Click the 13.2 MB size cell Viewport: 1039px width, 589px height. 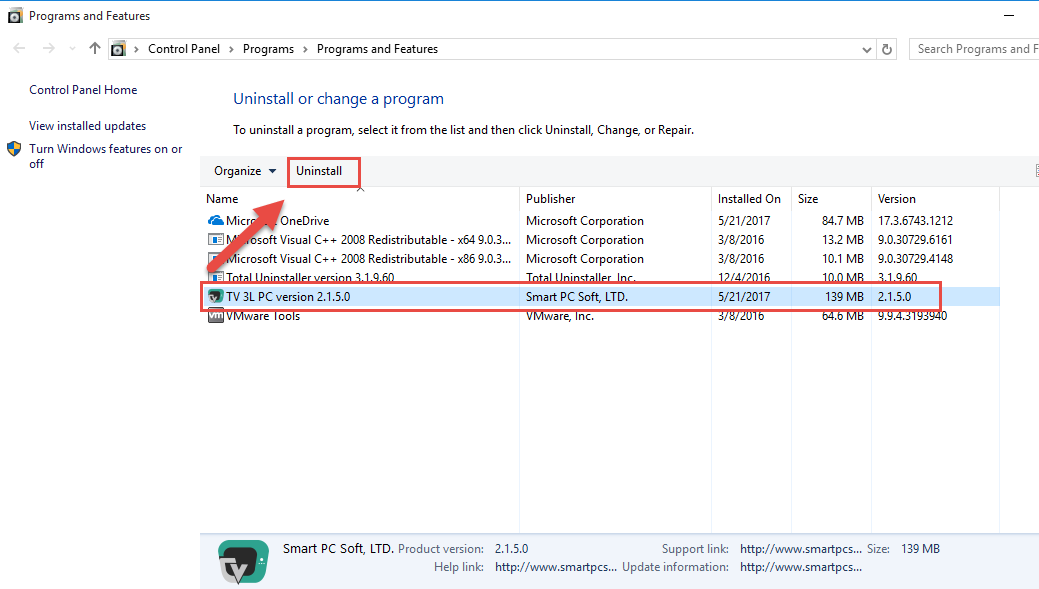click(843, 240)
